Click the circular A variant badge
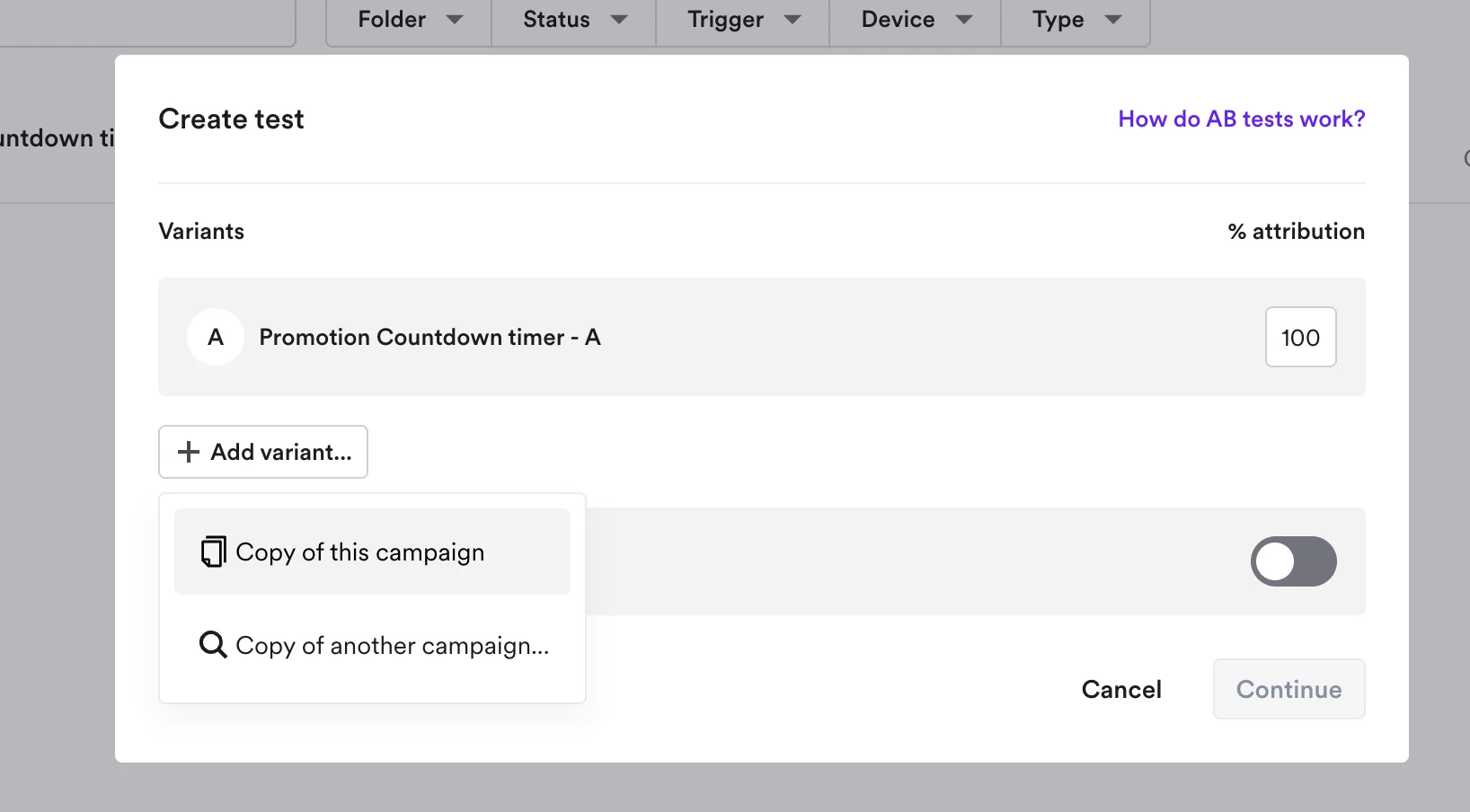This screenshot has height=812, width=1470. coord(216,337)
